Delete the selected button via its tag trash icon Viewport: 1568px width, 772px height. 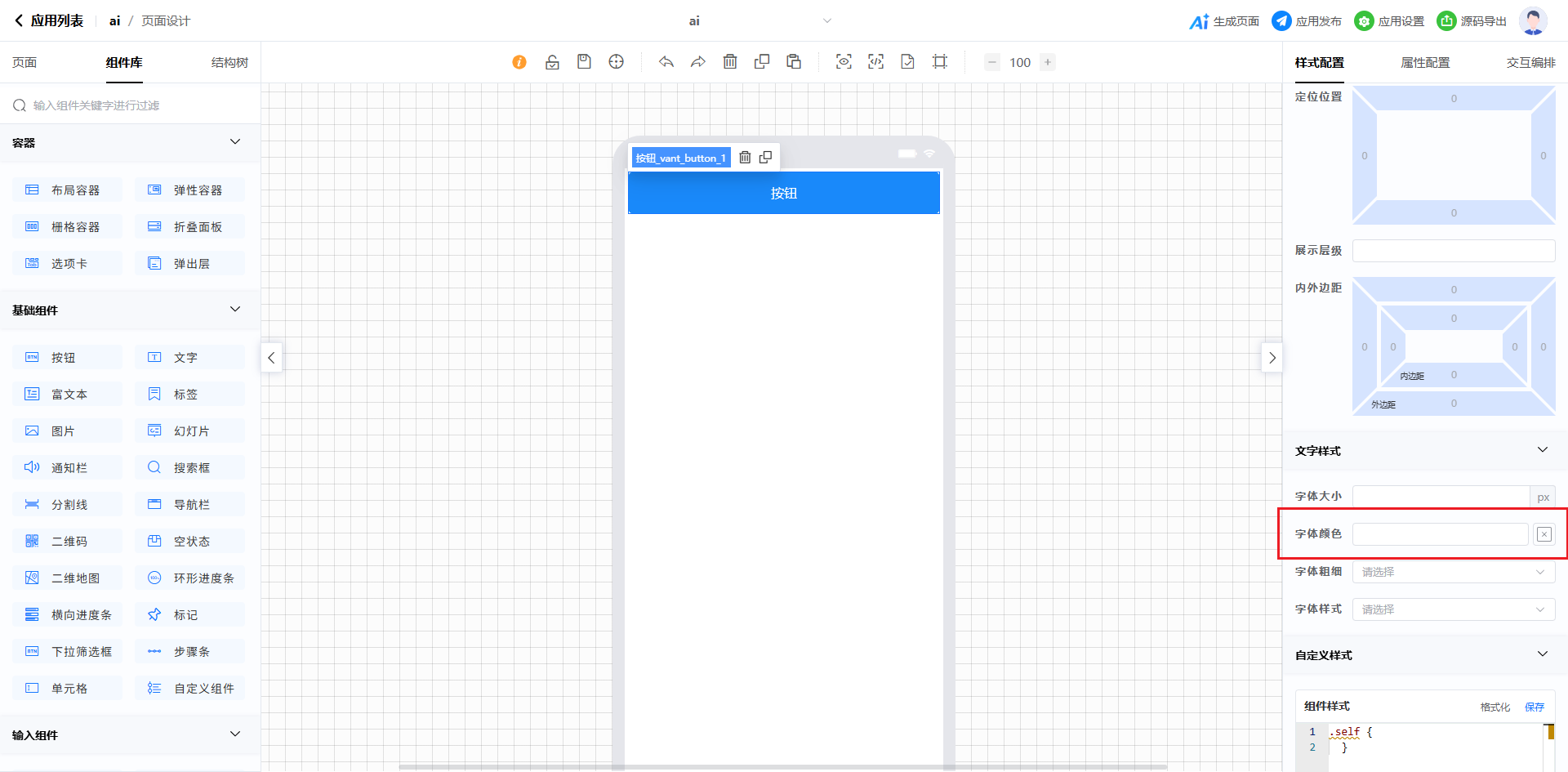click(745, 158)
